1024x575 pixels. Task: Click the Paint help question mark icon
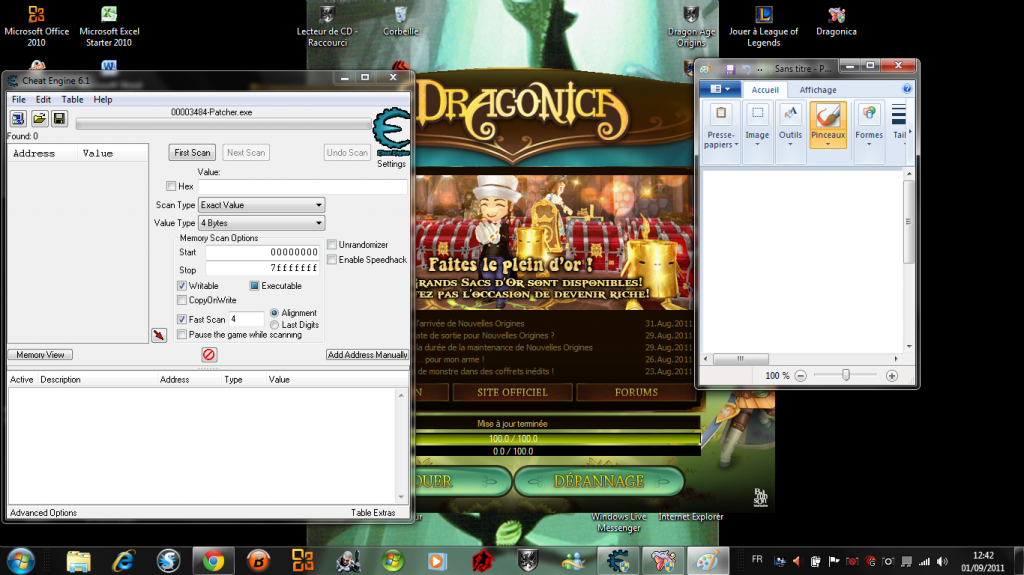point(906,89)
